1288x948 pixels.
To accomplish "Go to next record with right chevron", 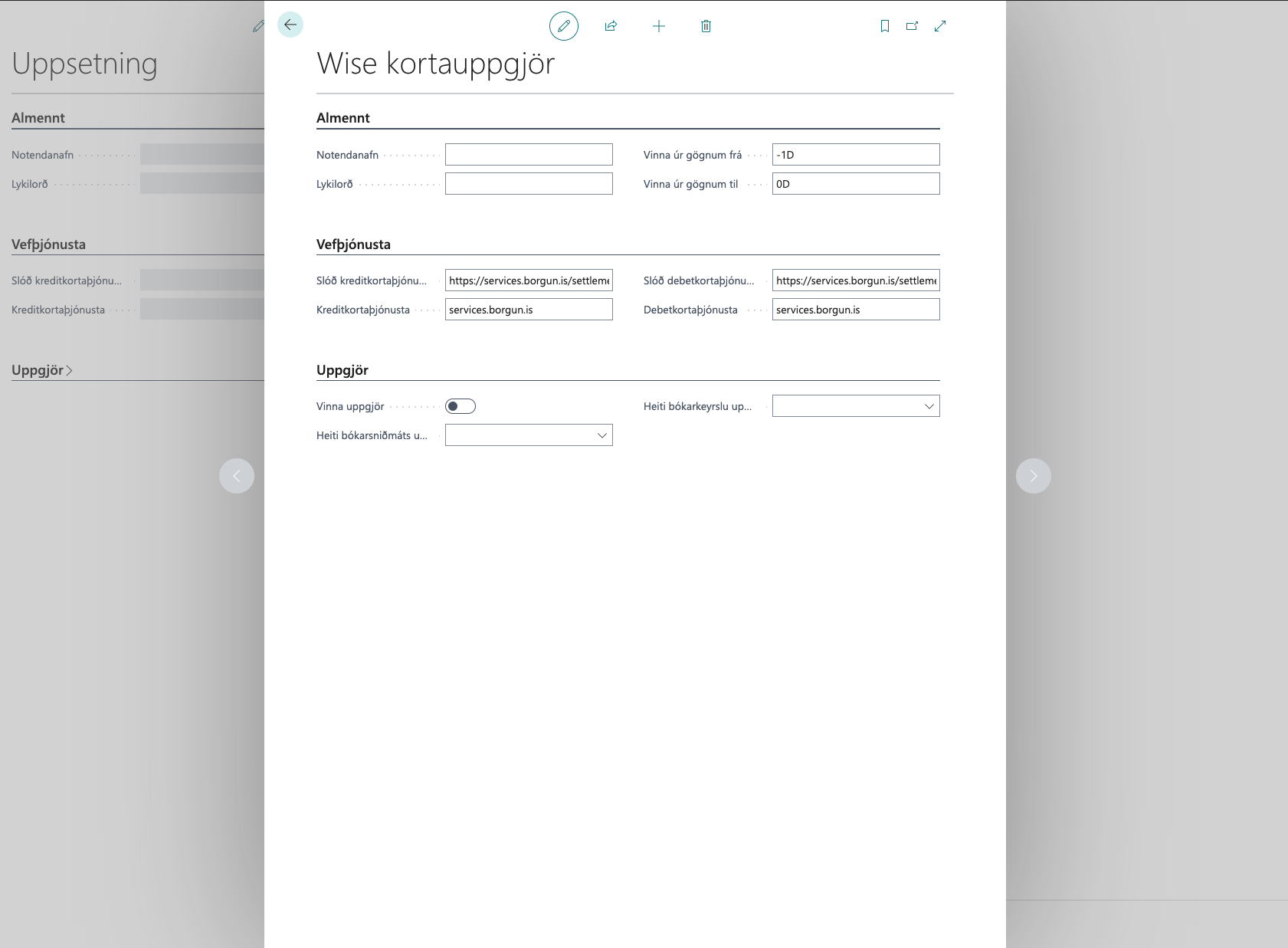I will tap(1033, 476).
